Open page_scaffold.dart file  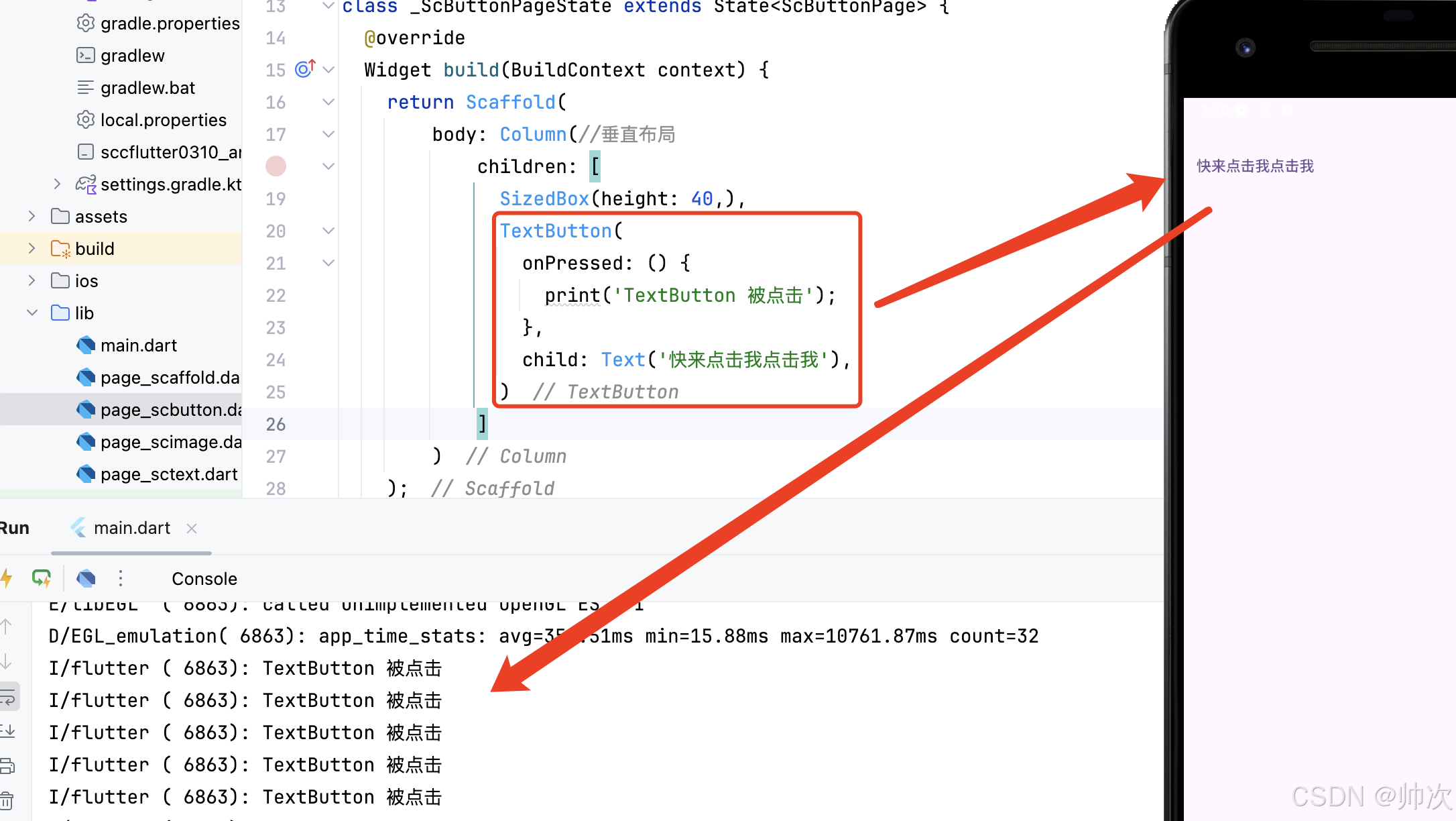159,378
